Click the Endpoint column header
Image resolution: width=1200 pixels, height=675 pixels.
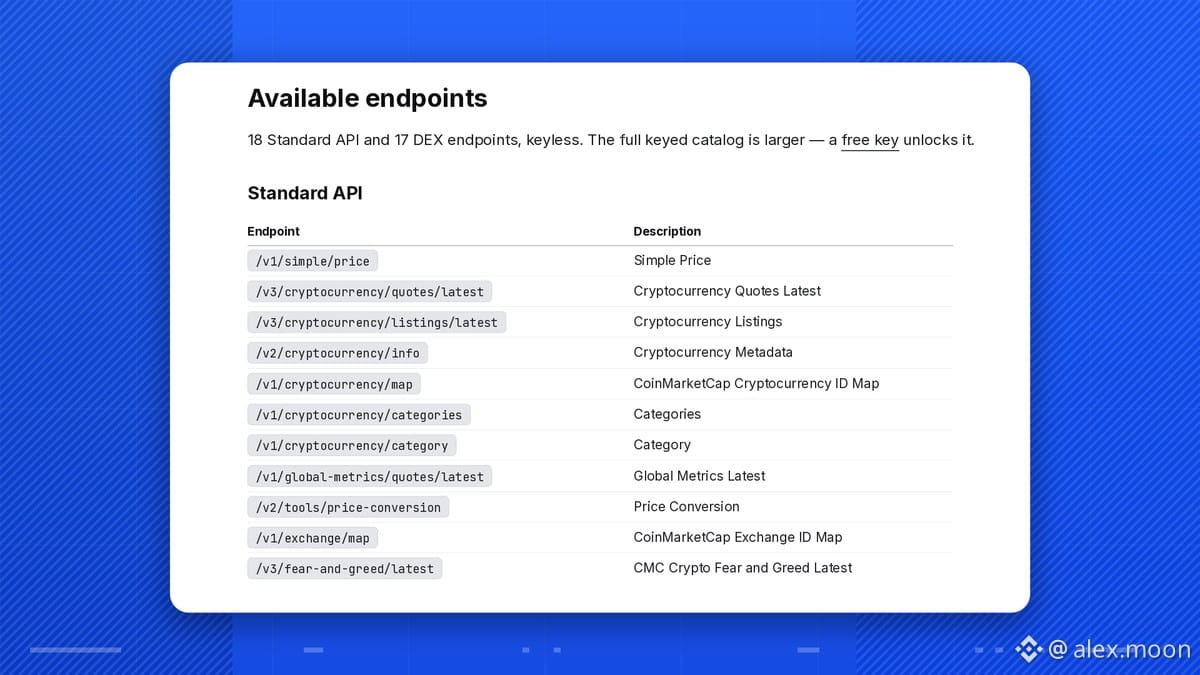pyautogui.click(x=274, y=231)
